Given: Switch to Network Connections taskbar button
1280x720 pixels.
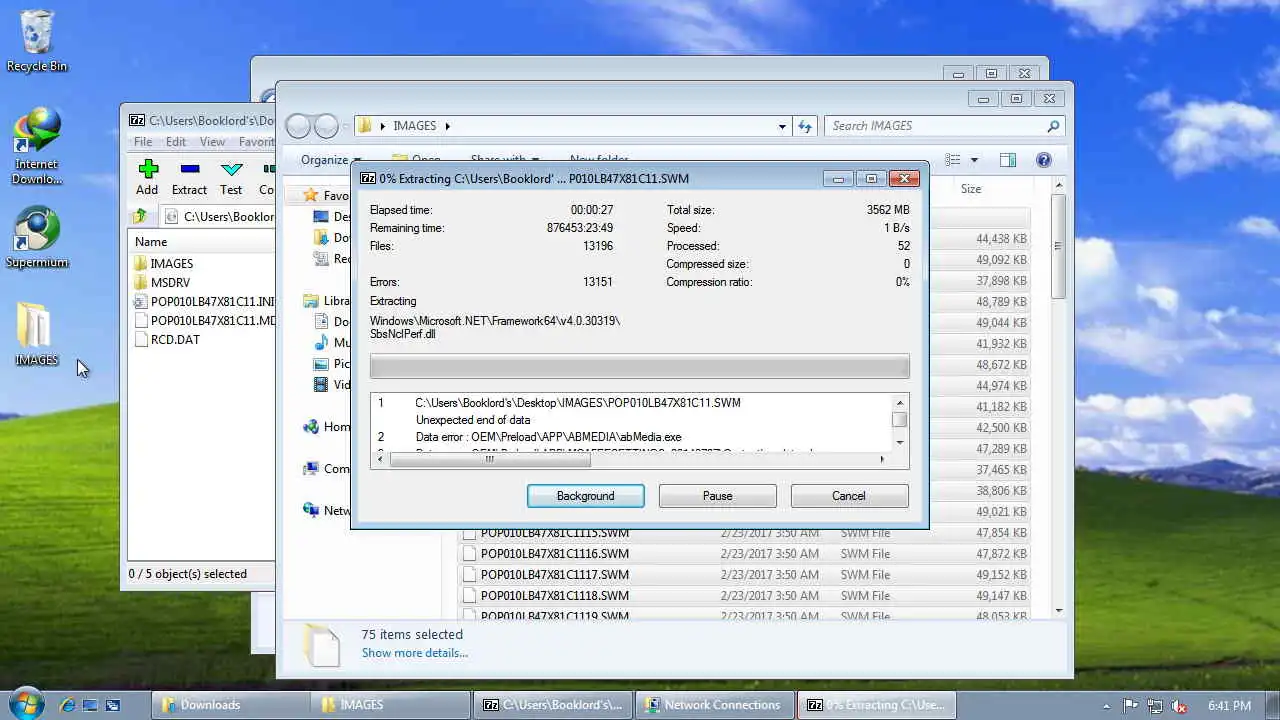Looking at the screenshot, I should (x=716, y=705).
